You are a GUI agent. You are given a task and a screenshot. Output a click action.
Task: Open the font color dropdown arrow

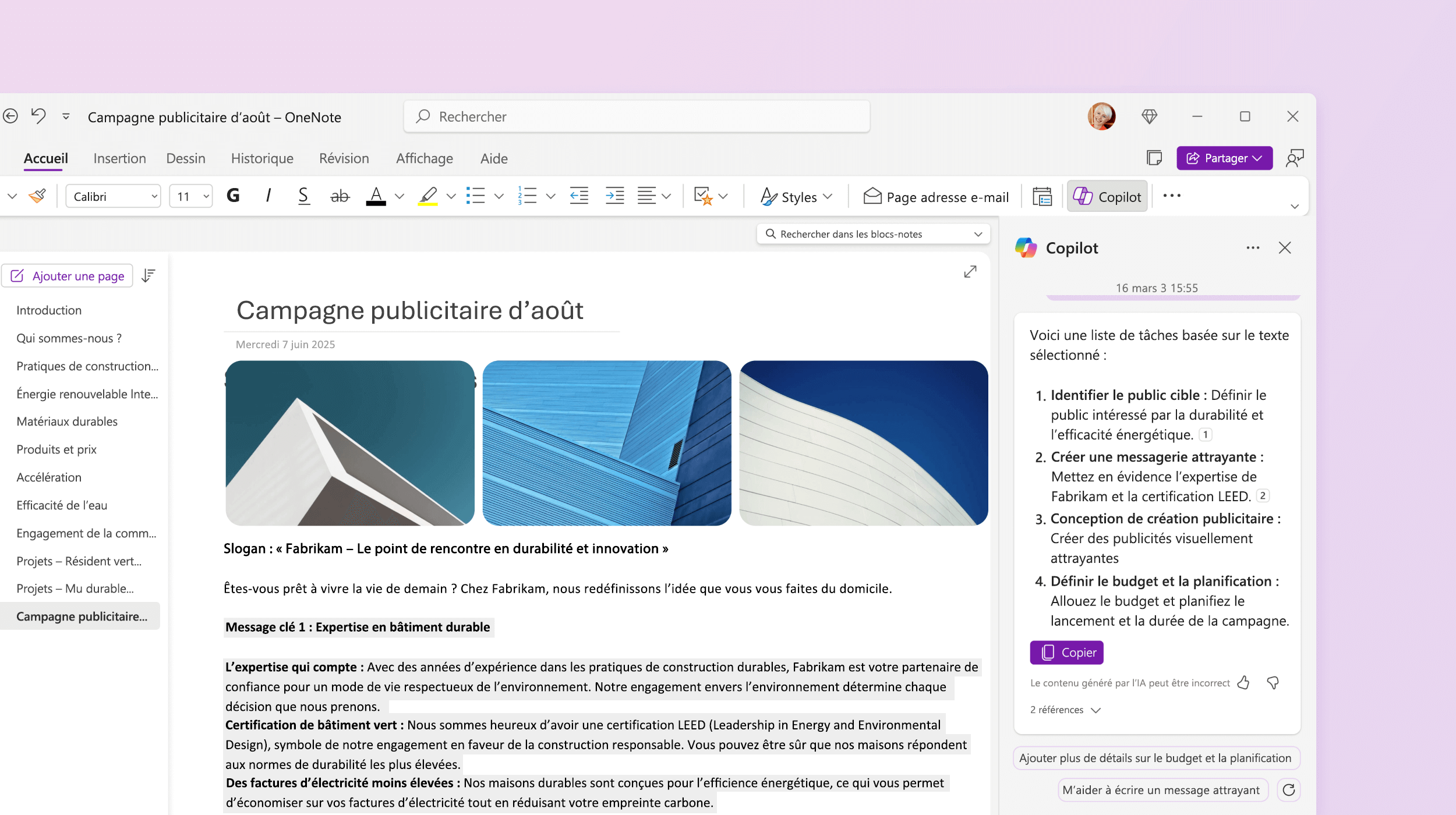pos(400,197)
